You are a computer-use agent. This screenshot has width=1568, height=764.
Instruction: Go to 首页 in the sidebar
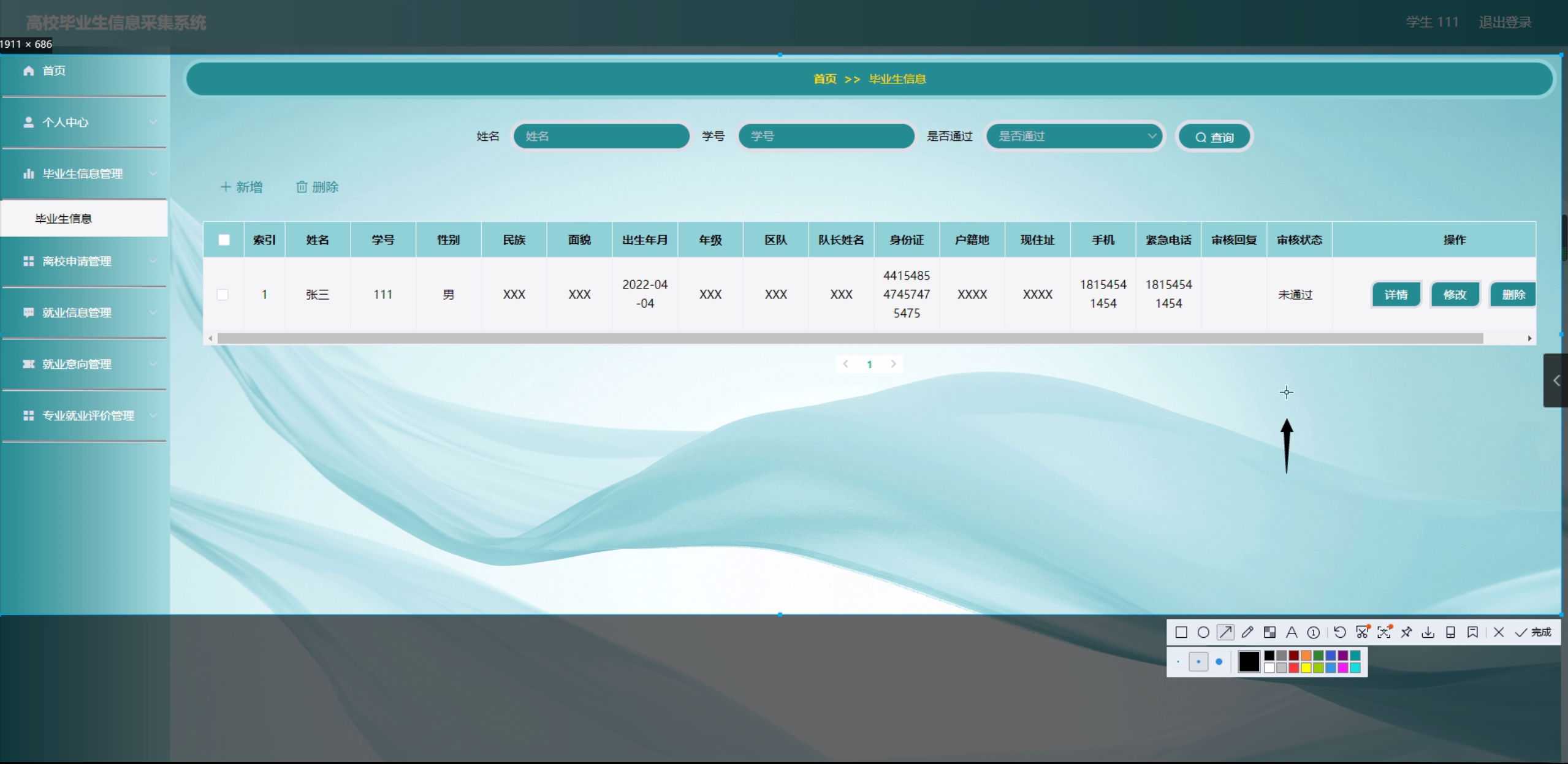pos(54,71)
